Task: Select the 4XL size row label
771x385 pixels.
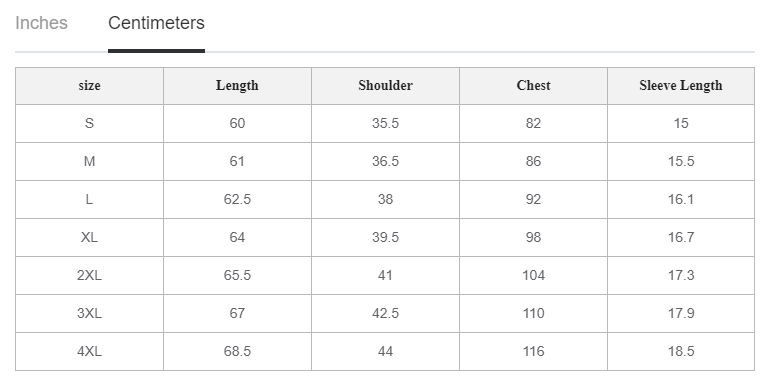Action: click(89, 352)
